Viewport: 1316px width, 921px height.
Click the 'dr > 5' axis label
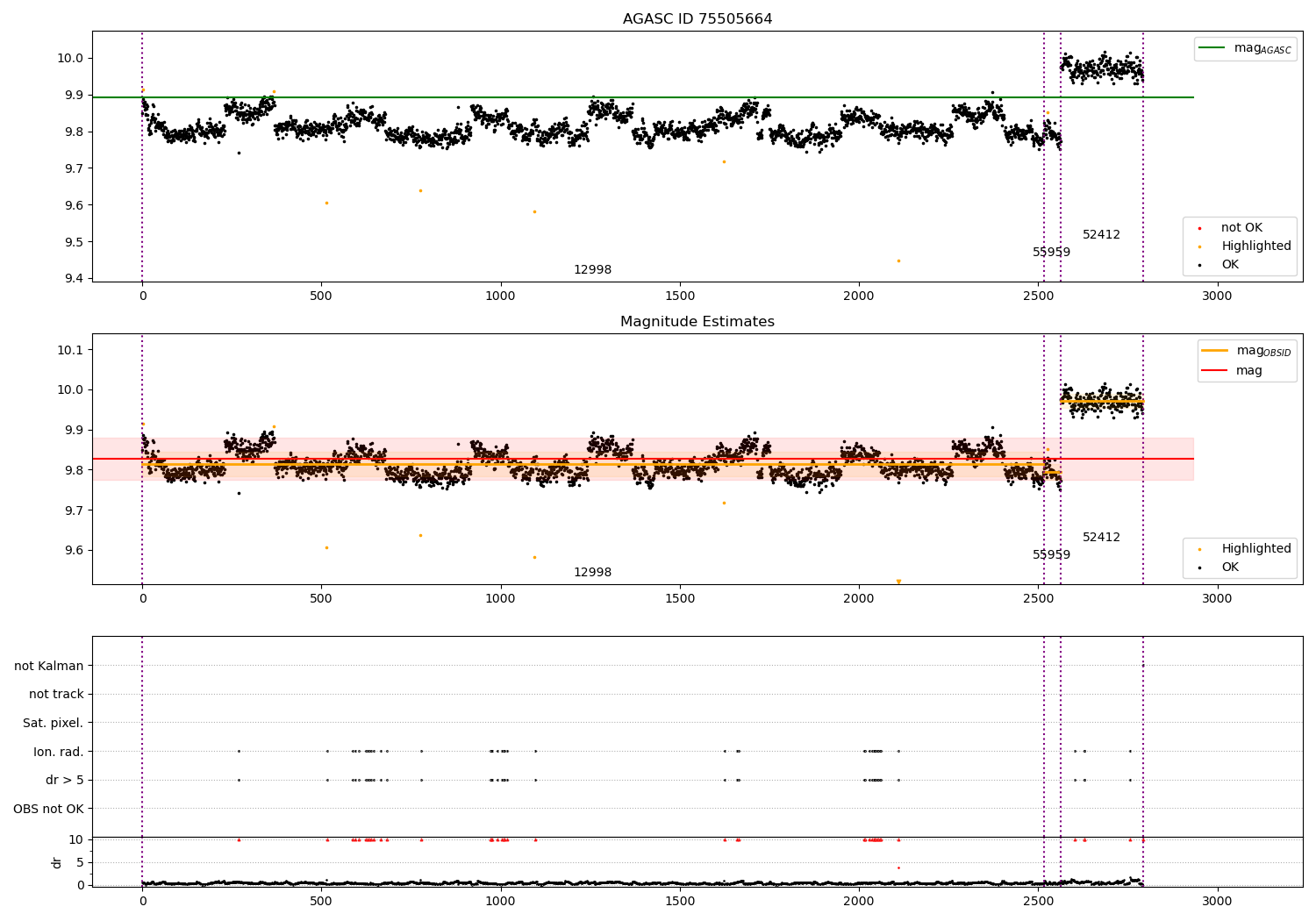pyautogui.click(x=65, y=780)
